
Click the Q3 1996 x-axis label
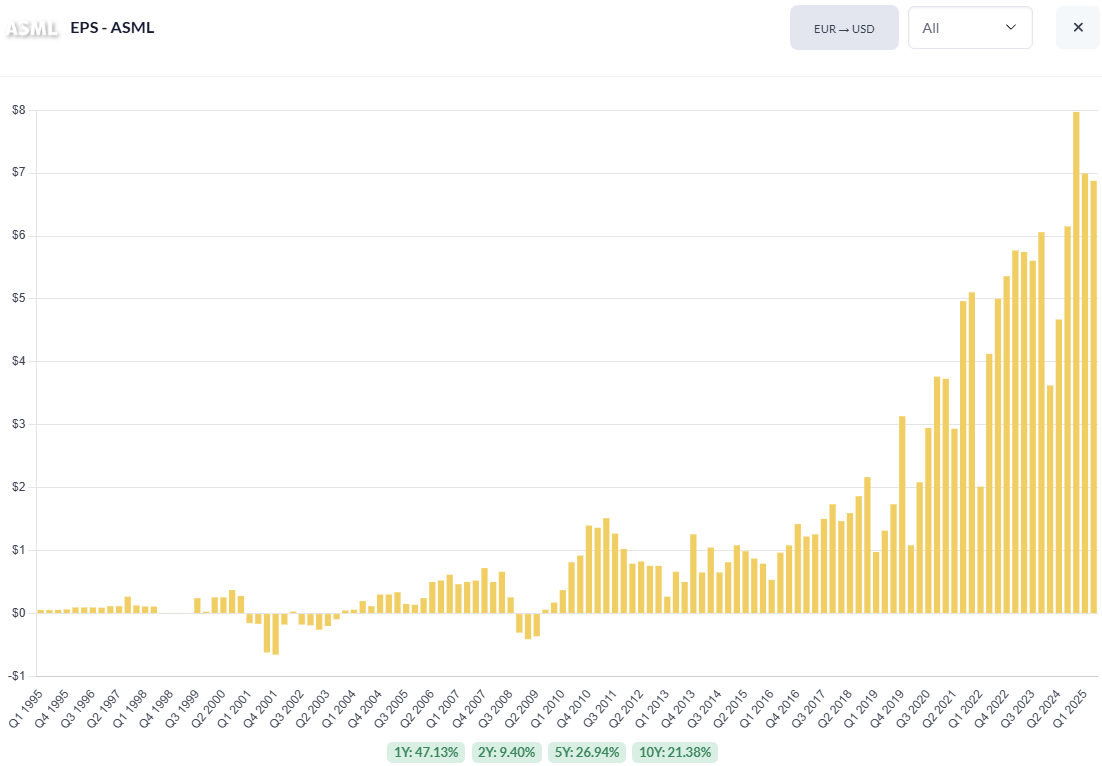click(78, 708)
